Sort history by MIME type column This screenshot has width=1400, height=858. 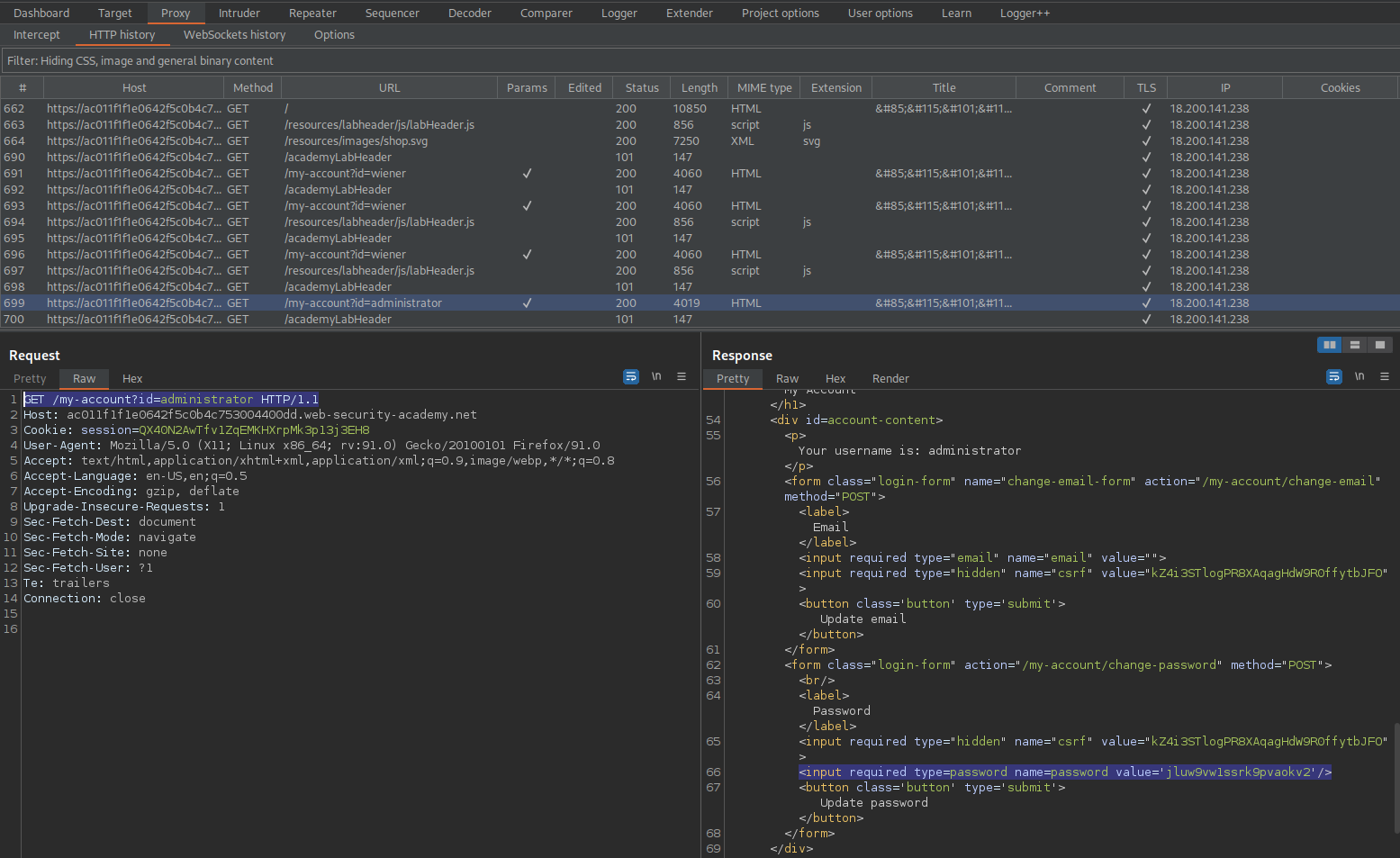tap(764, 87)
